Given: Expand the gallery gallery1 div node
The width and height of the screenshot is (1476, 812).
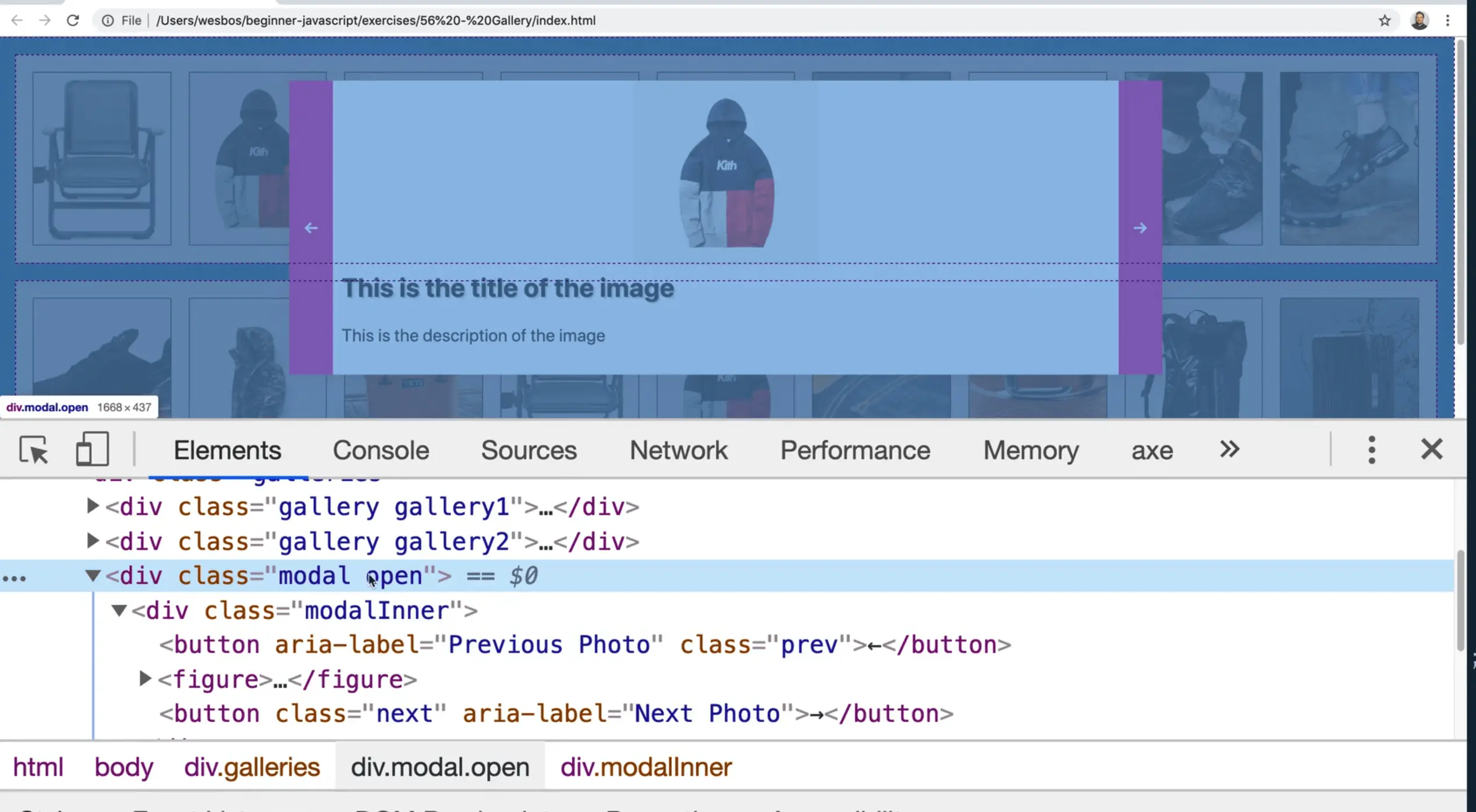Looking at the screenshot, I should [x=92, y=506].
